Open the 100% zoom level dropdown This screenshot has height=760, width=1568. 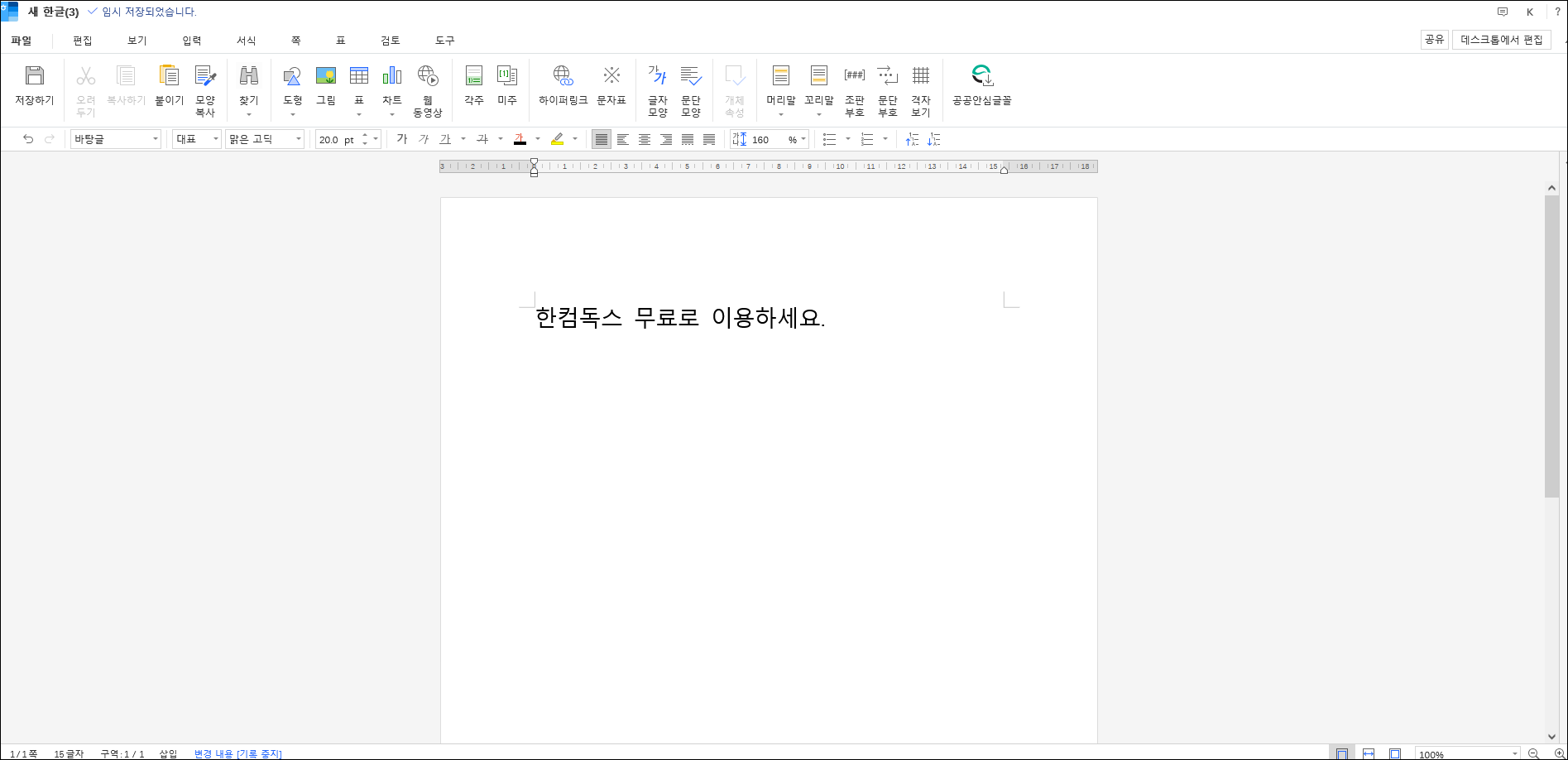1515,753
